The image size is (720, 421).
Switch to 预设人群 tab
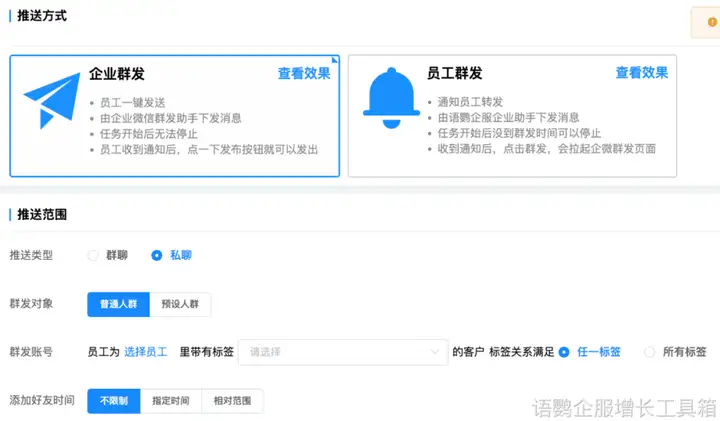pos(180,305)
